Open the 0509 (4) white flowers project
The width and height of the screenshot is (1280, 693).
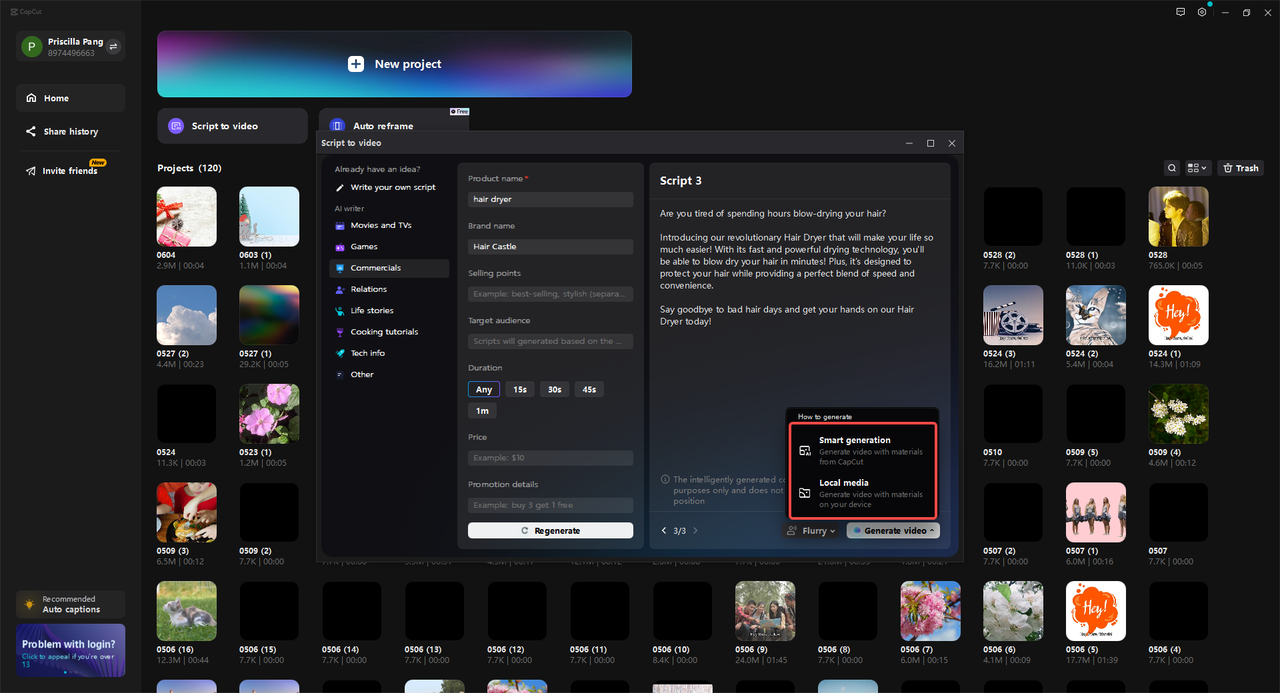(x=1178, y=414)
